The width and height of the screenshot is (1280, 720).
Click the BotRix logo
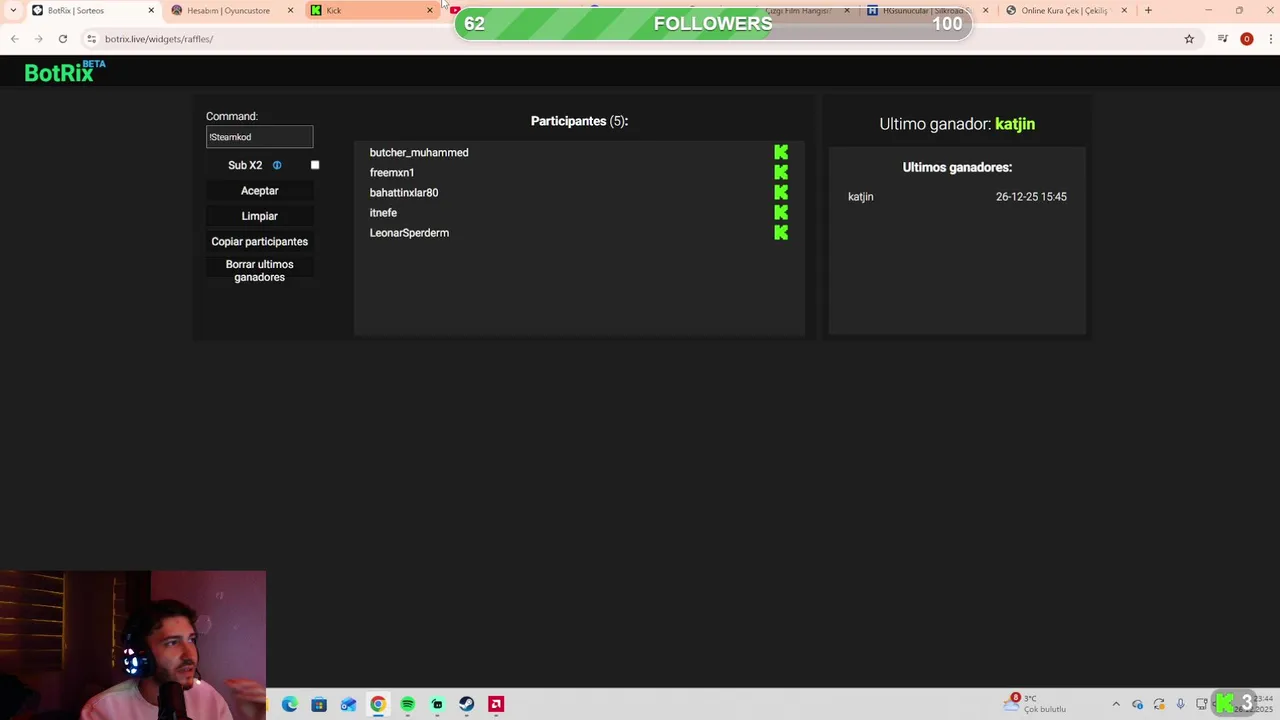(65, 72)
